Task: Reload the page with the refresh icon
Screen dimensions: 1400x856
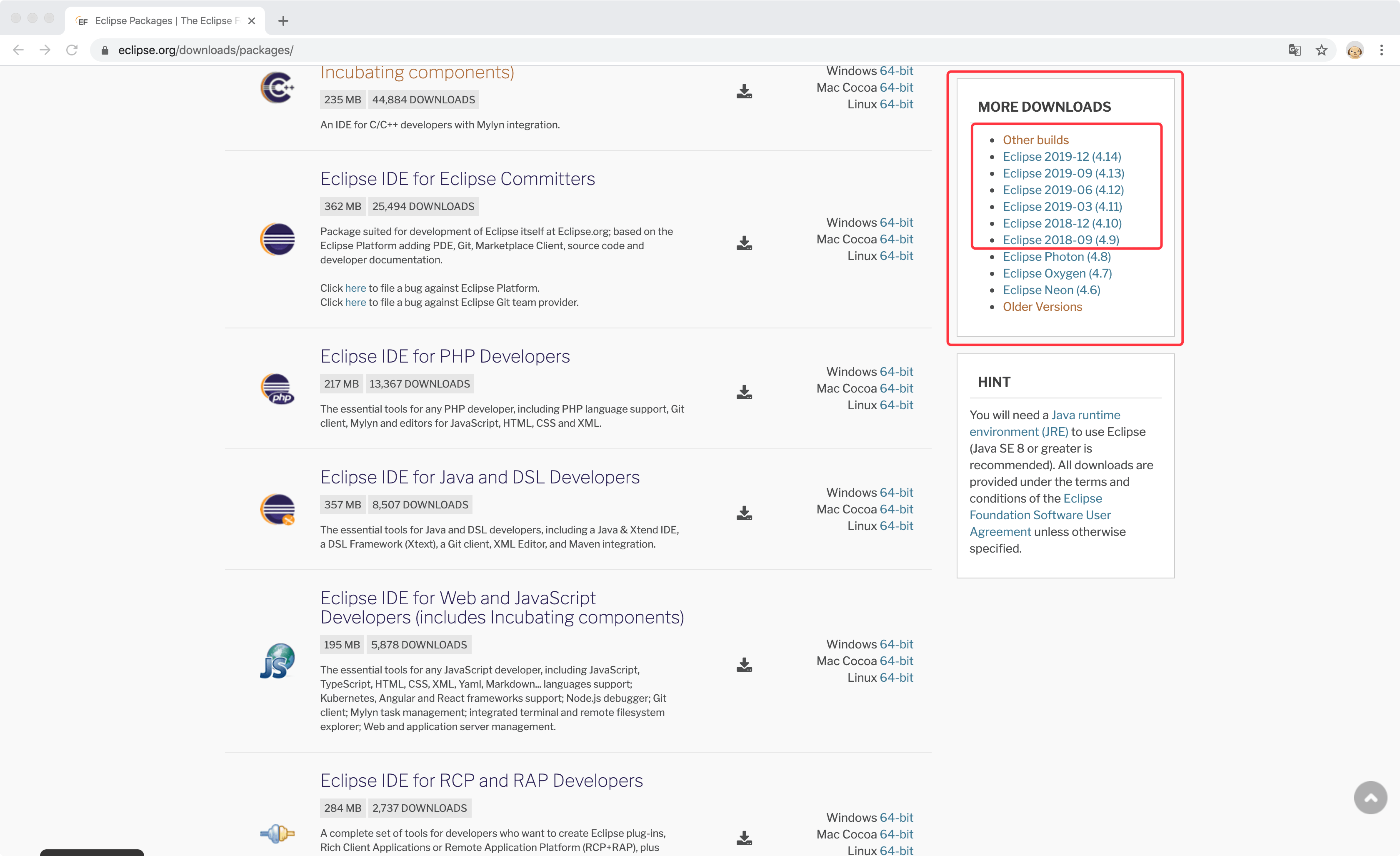Action: pyautogui.click(x=72, y=50)
